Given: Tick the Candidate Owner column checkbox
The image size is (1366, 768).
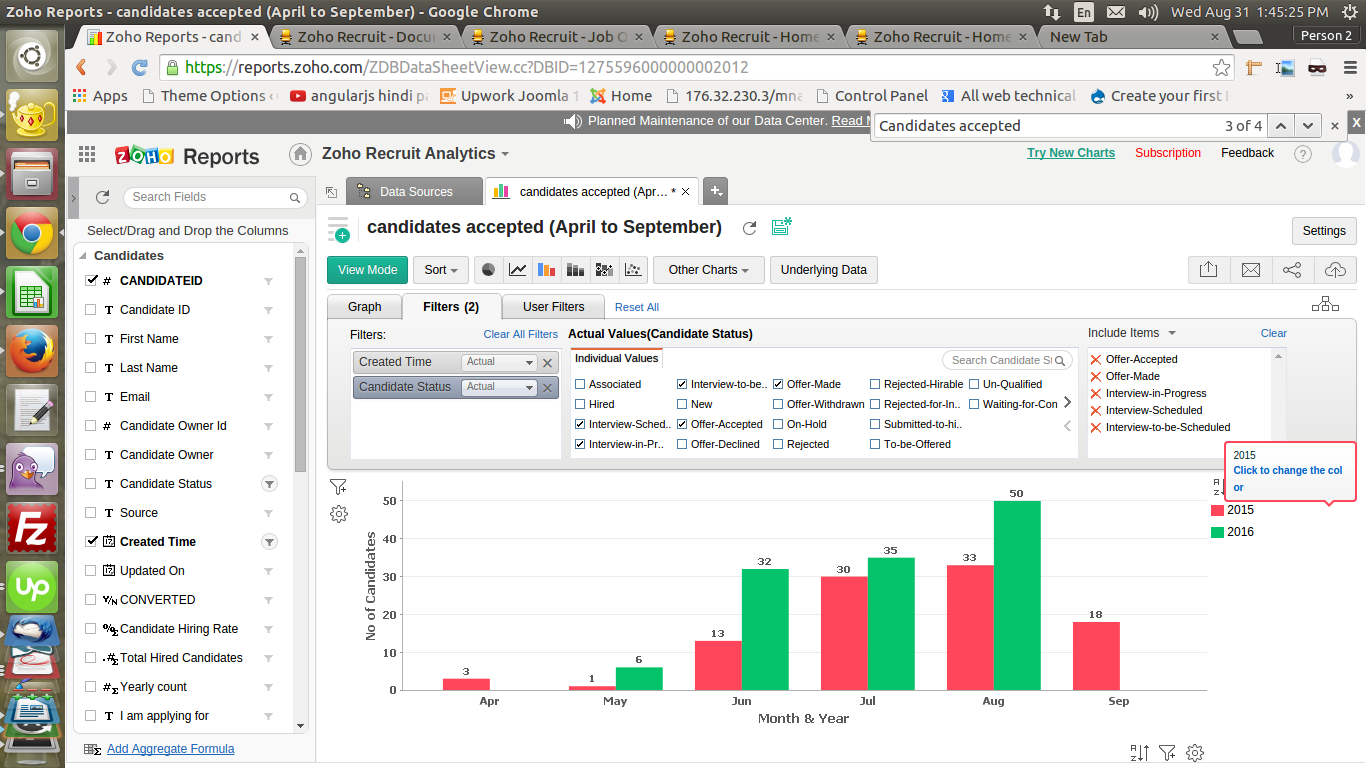Looking at the screenshot, I should [x=91, y=455].
